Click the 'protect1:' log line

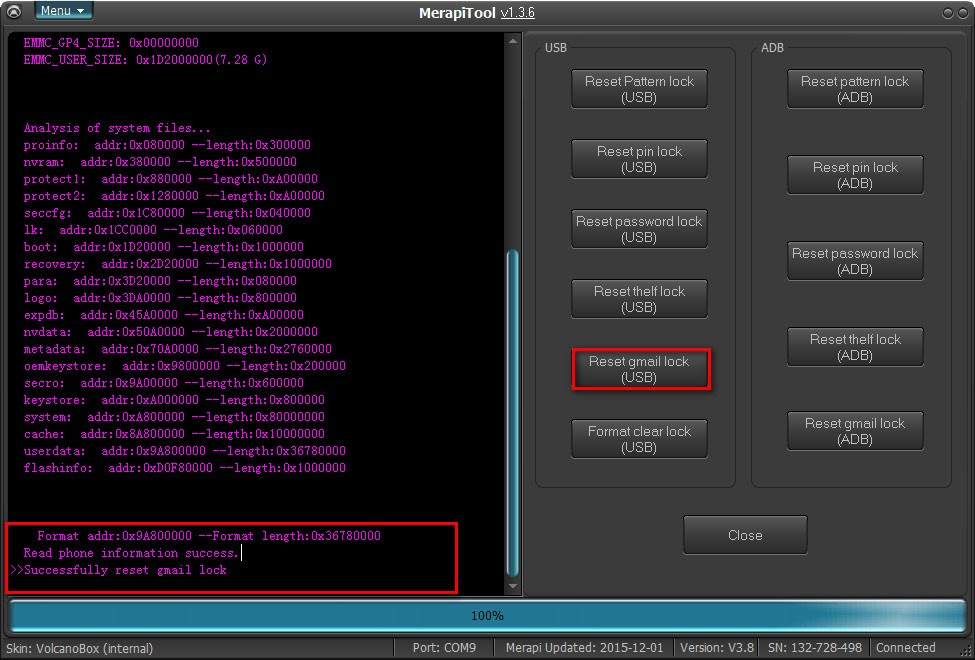pos(171,179)
